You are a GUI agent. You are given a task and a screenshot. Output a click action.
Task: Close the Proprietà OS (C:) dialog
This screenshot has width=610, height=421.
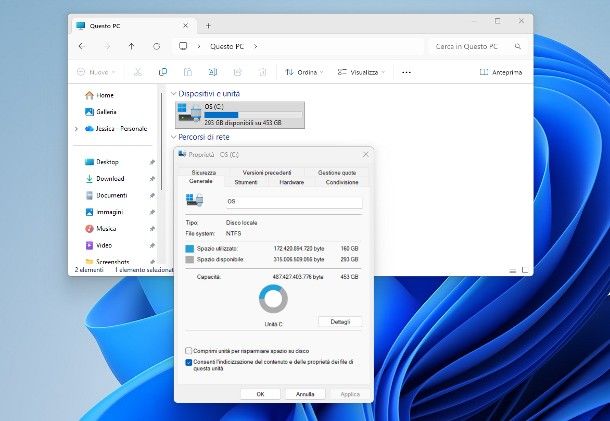[x=366, y=154]
